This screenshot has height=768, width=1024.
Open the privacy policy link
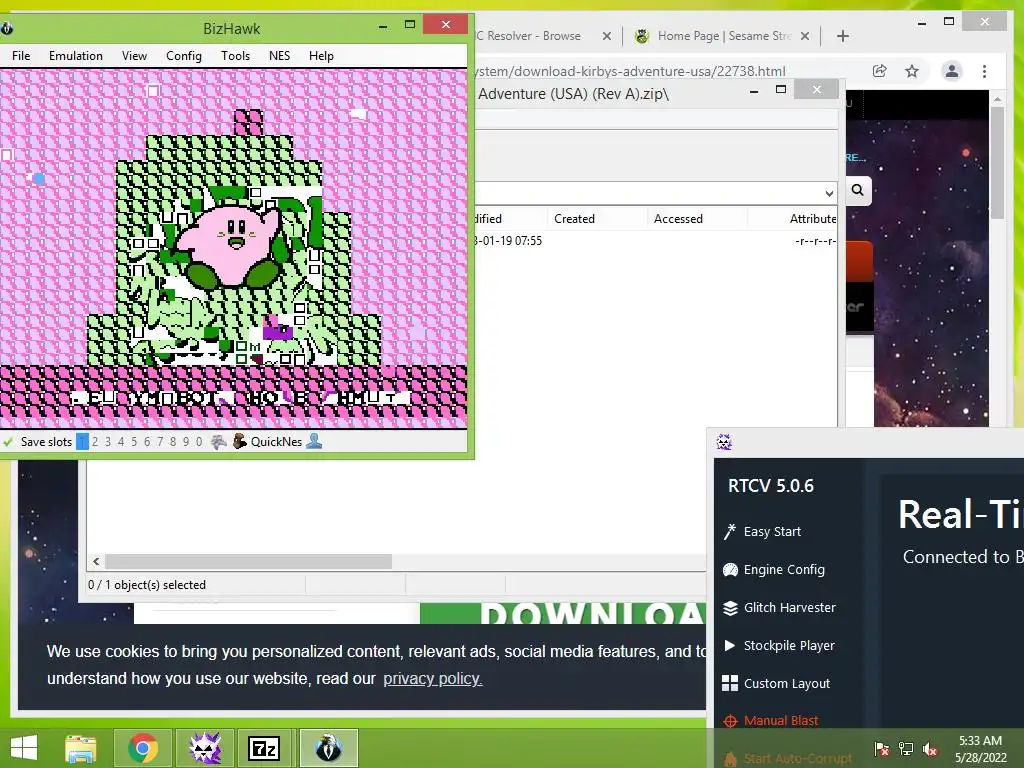click(x=432, y=679)
